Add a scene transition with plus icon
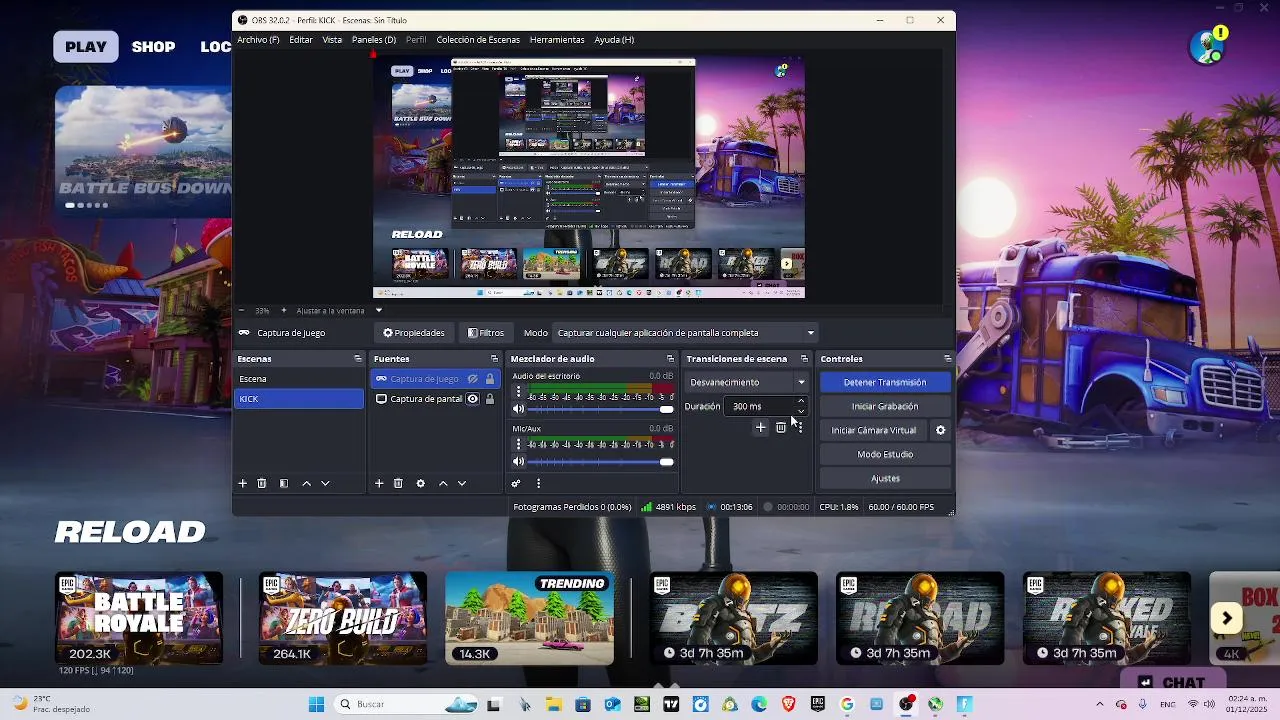 pyautogui.click(x=760, y=427)
